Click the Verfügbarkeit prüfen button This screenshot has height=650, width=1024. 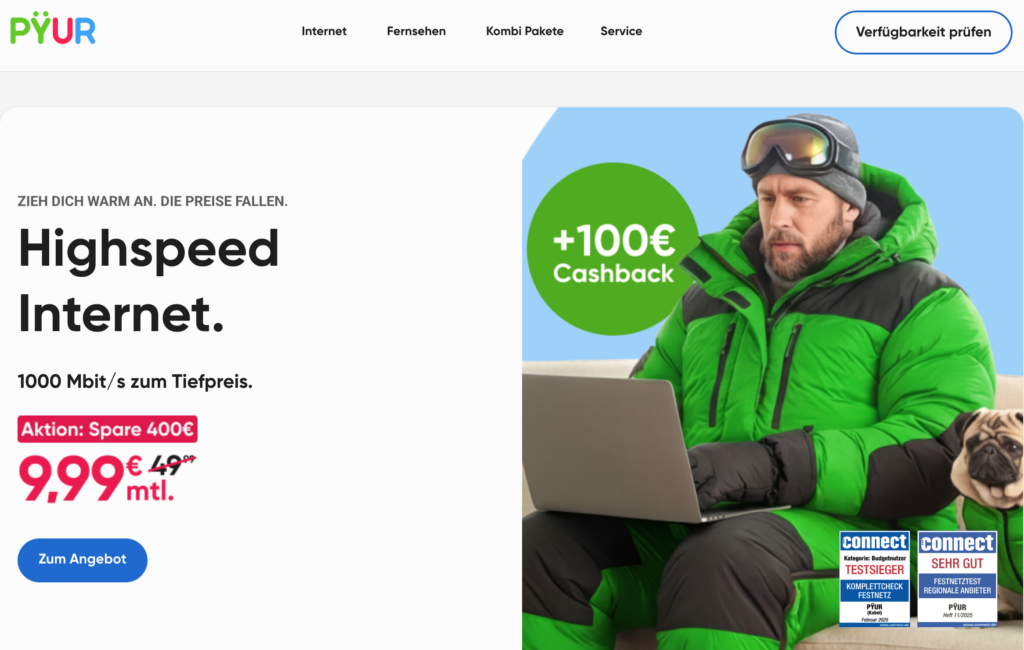point(923,32)
